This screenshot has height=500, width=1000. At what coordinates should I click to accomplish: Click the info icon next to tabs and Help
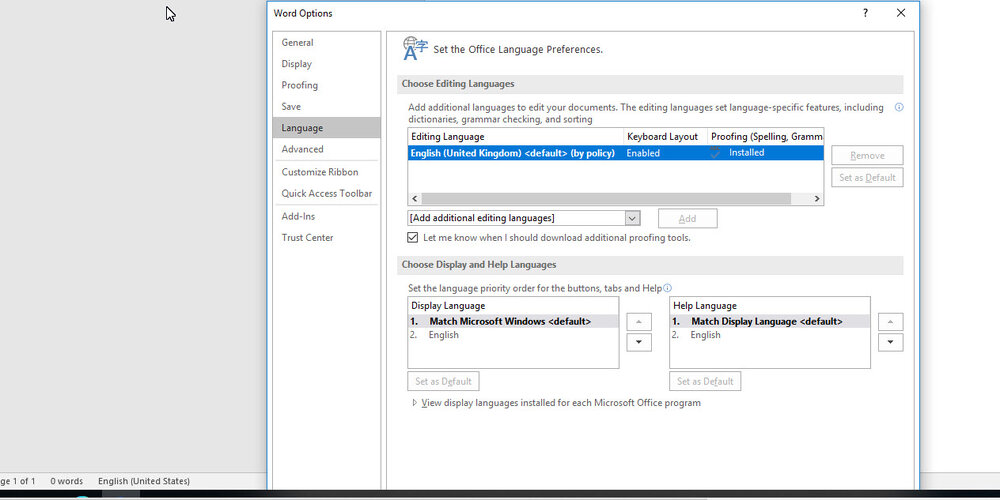pyautogui.click(x=667, y=288)
